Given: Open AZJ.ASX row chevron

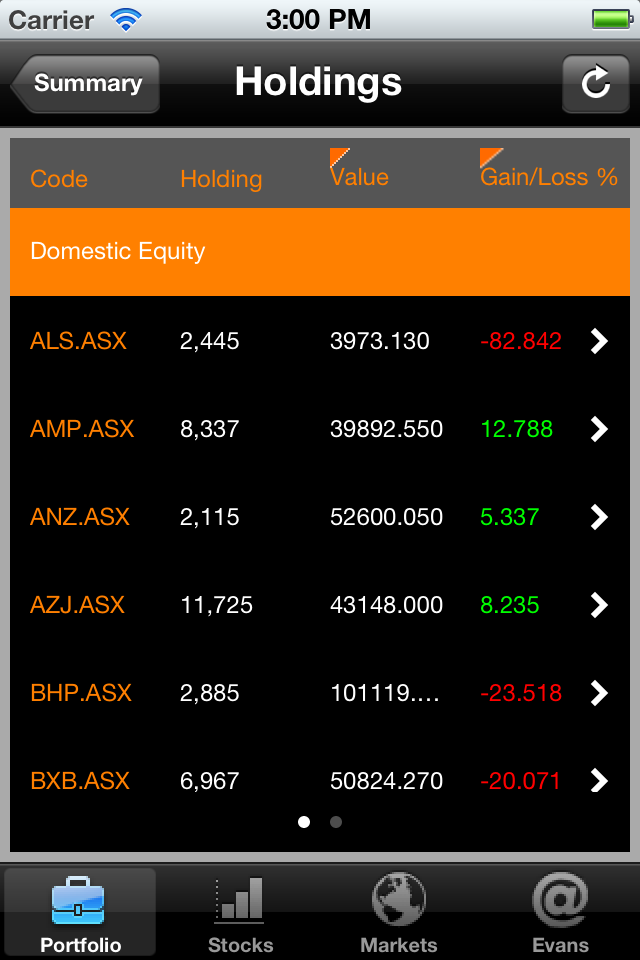Looking at the screenshot, I should coord(599,605).
